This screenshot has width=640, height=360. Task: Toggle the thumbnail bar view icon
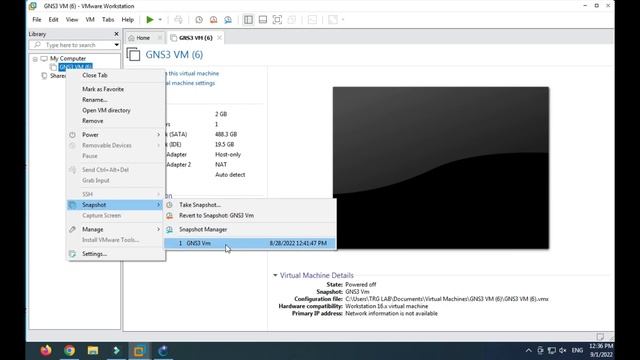point(263,20)
